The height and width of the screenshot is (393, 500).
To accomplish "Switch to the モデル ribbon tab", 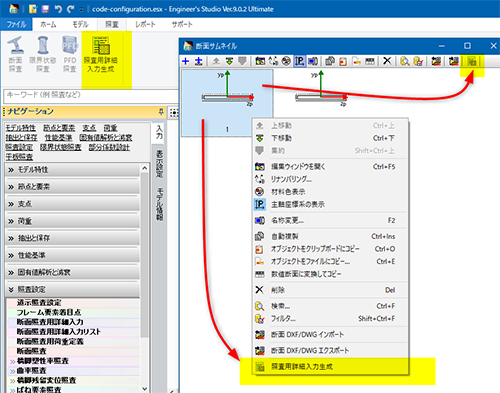I will click(x=80, y=24).
